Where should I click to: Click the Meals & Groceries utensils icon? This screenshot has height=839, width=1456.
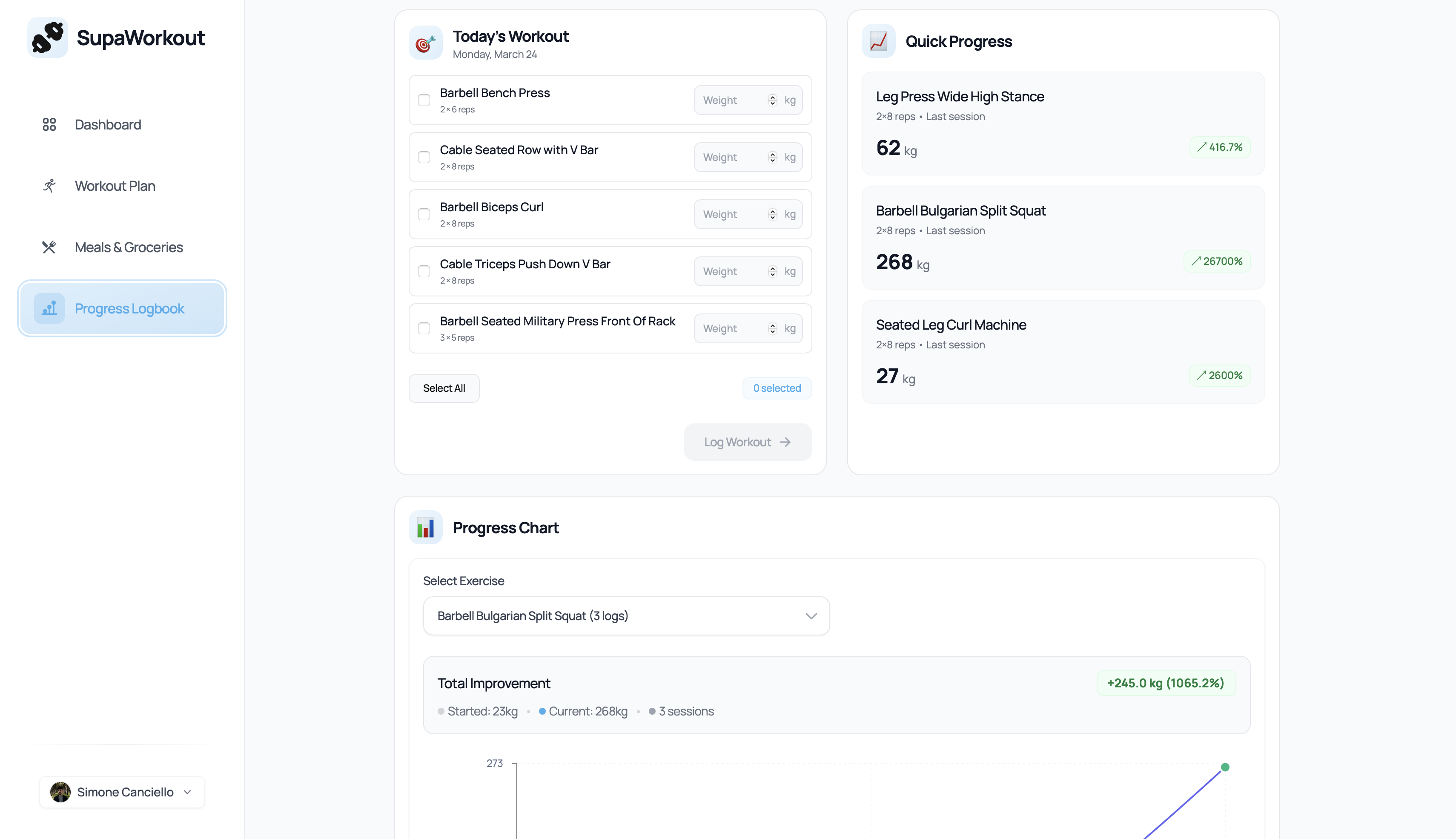click(x=49, y=247)
